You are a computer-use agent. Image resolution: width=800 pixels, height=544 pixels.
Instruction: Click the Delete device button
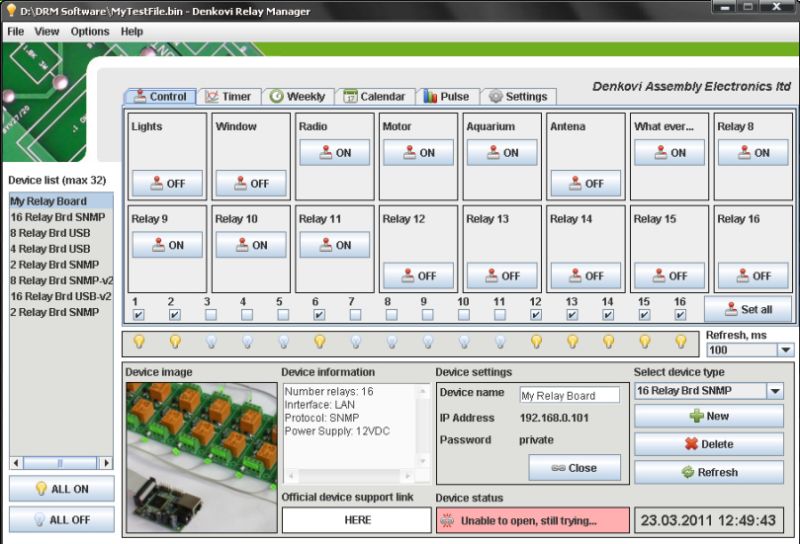tap(709, 444)
